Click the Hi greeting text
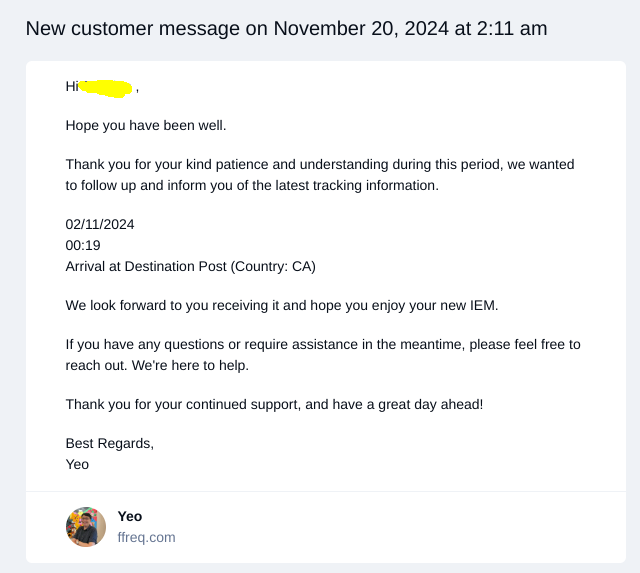The height and width of the screenshot is (573, 640). pyautogui.click(x=72, y=87)
